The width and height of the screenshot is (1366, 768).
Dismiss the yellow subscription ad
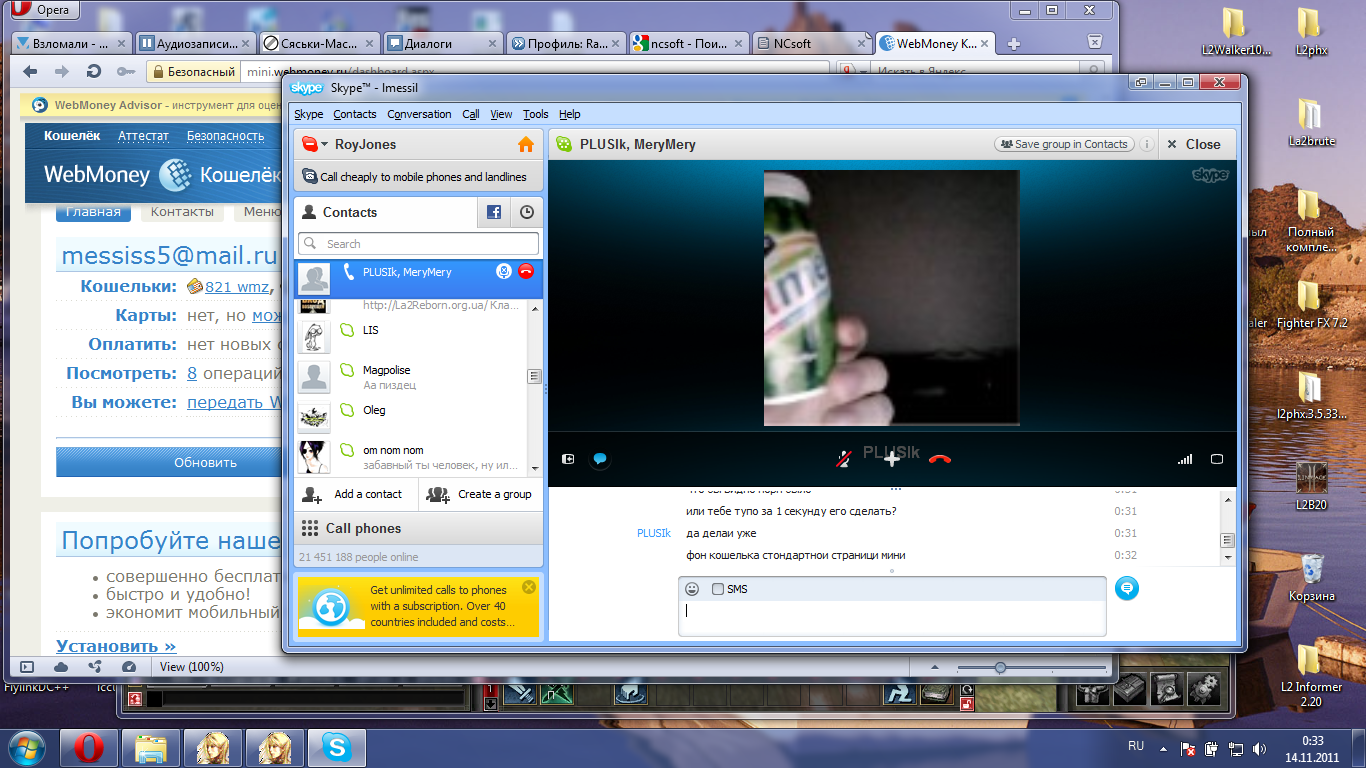coord(529,587)
